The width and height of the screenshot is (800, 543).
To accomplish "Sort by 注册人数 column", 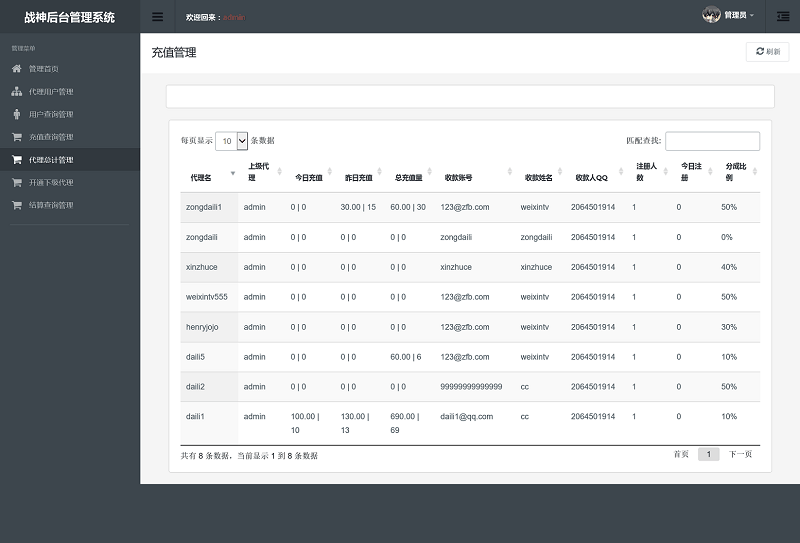I will coord(649,172).
